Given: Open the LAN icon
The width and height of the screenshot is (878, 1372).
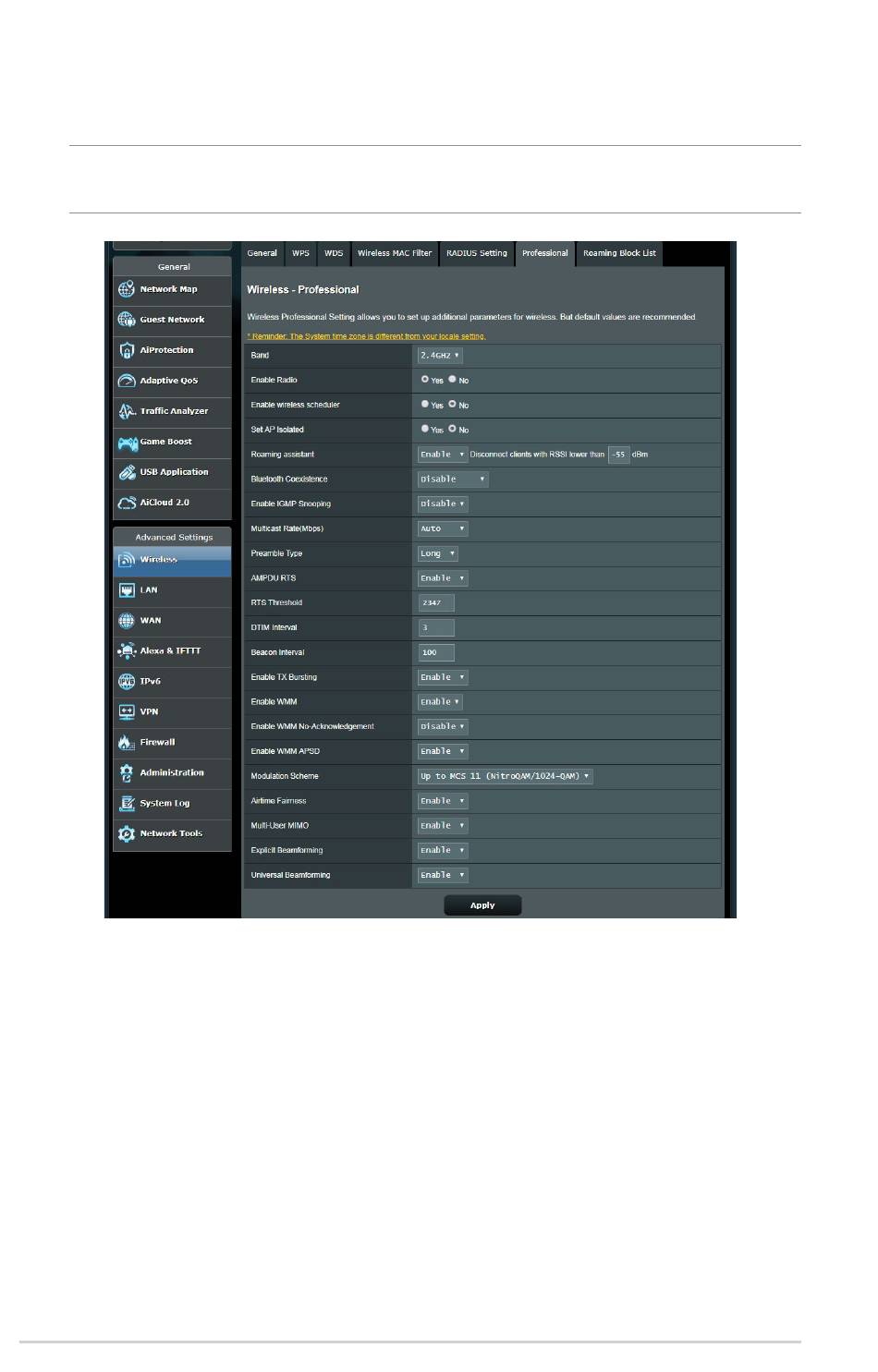Looking at the screenshot, I should point(127,590).
